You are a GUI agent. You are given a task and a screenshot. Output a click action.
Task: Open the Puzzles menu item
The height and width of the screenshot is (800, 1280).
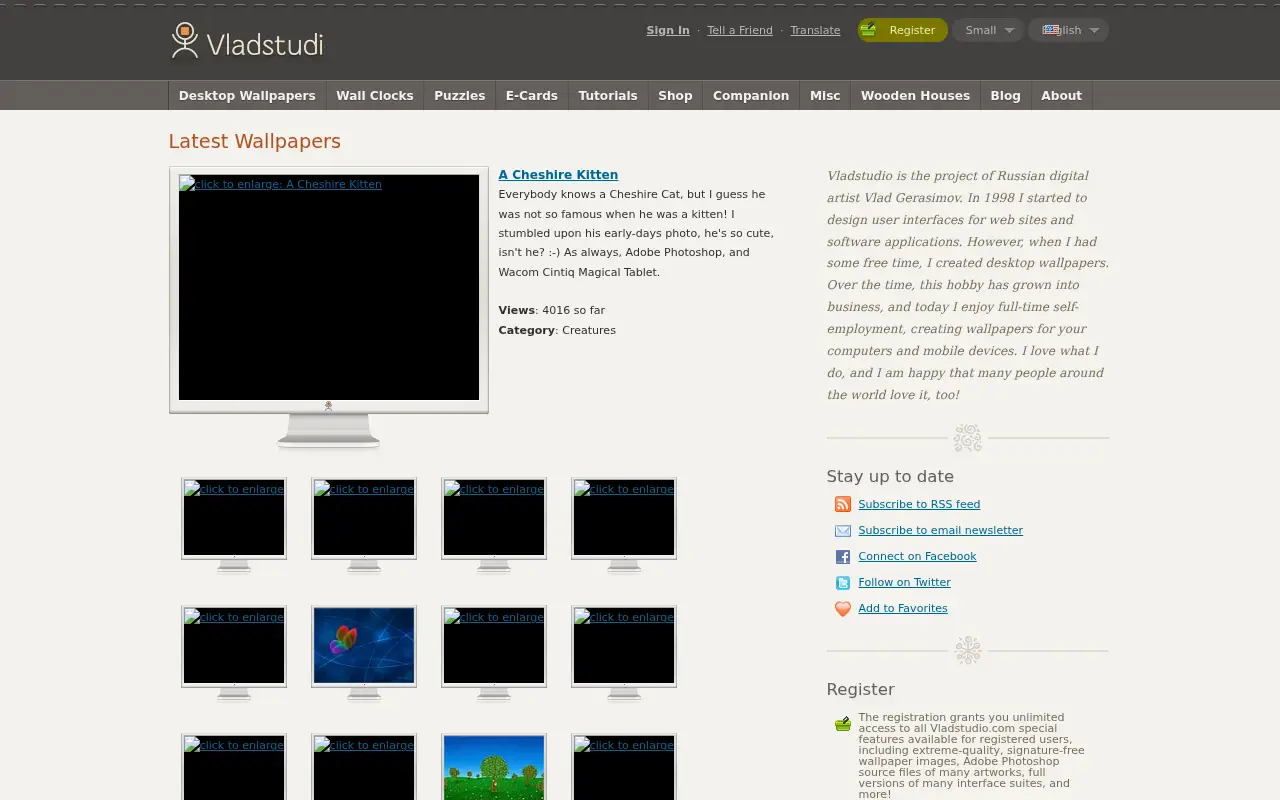(460, 96)
